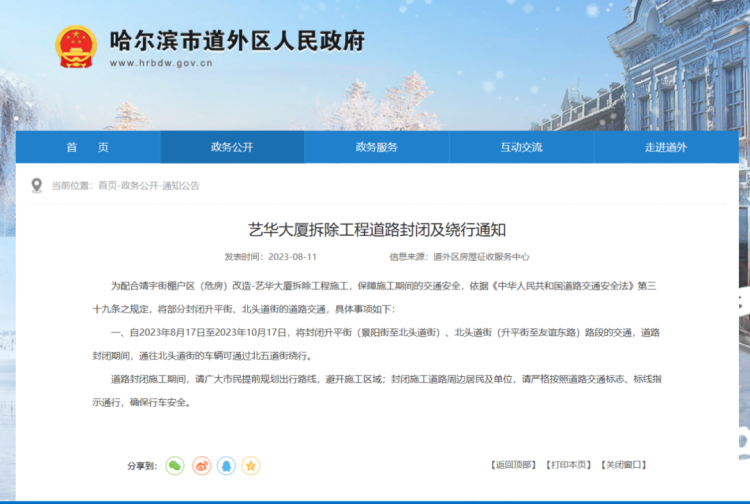Viewport: 750px width, 504px height.
Task: Click 首页 in the breadcrumb path
Action: [x=107, y=186]
